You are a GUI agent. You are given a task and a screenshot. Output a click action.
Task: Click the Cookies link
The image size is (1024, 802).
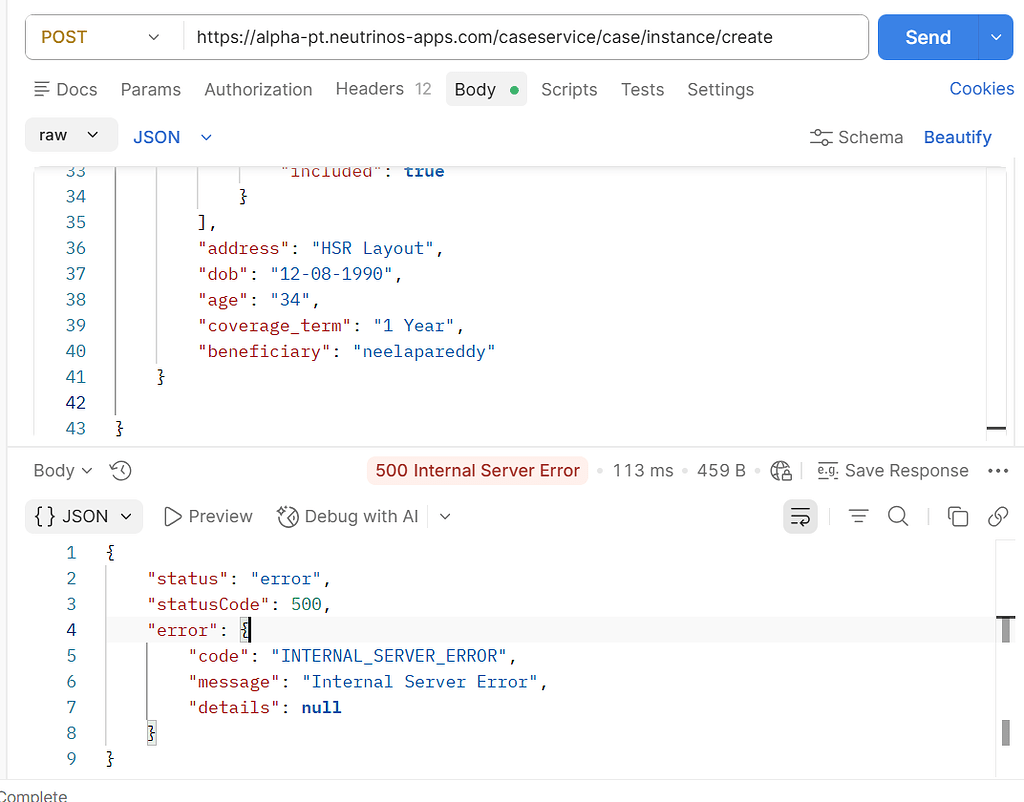tap(982, 89)
